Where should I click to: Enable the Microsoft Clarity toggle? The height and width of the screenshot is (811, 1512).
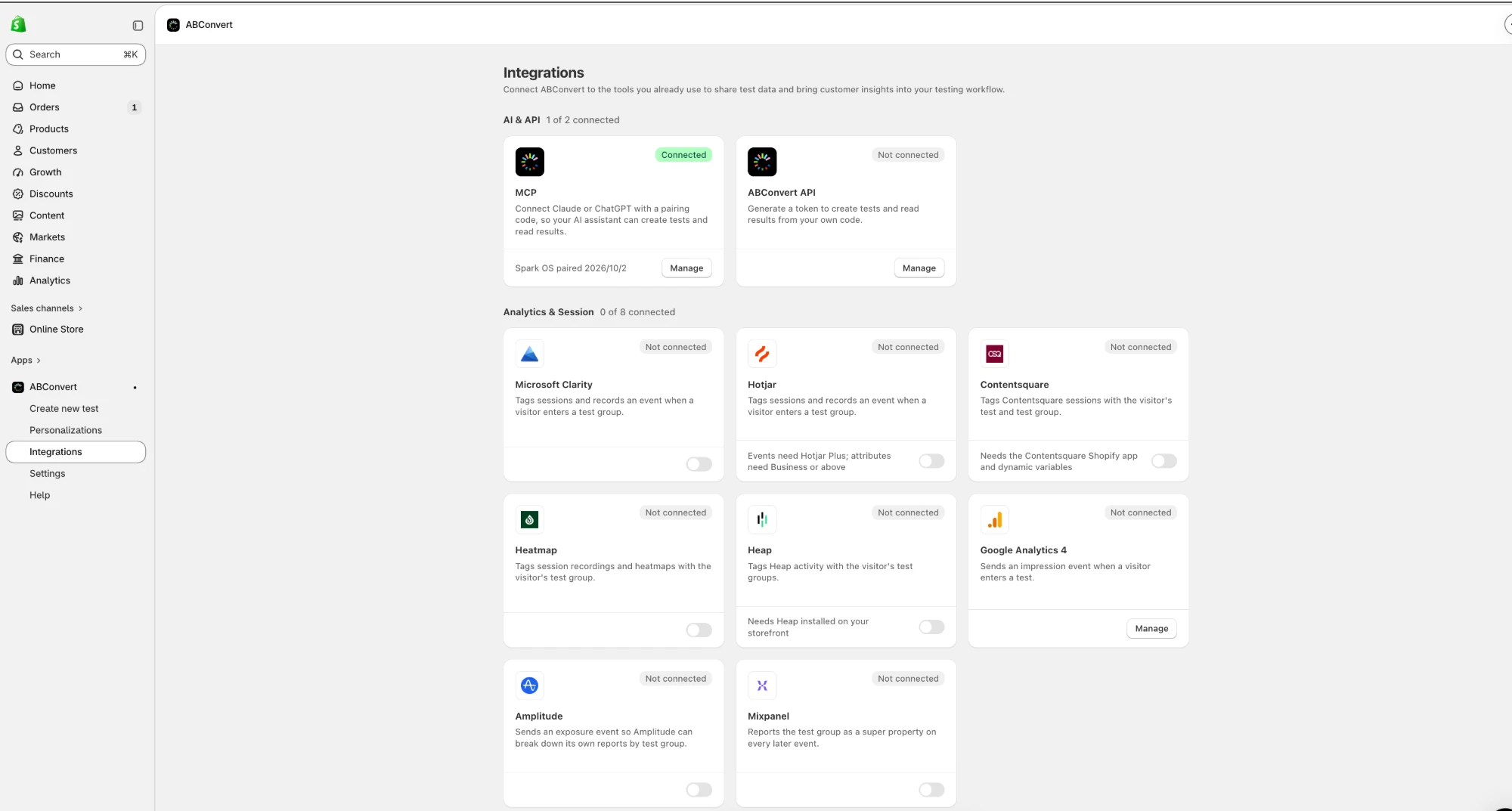(x=699, y=464)
